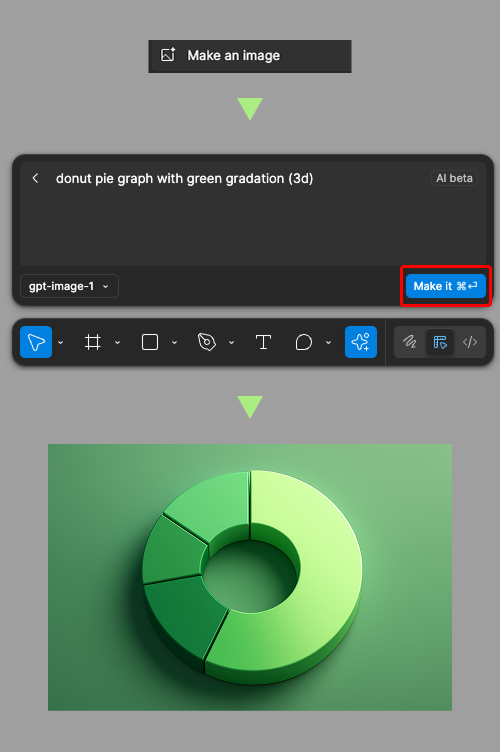
Task: Click the Make an image icon
Action: point(168,55)
